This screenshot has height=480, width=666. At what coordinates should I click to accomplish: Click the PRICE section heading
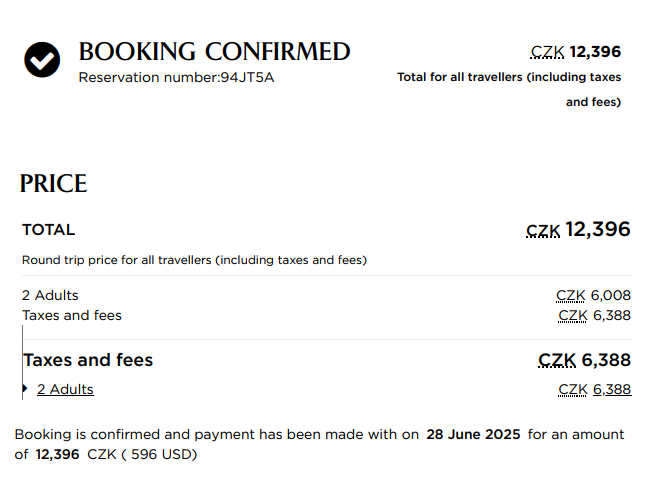point(53,183)
